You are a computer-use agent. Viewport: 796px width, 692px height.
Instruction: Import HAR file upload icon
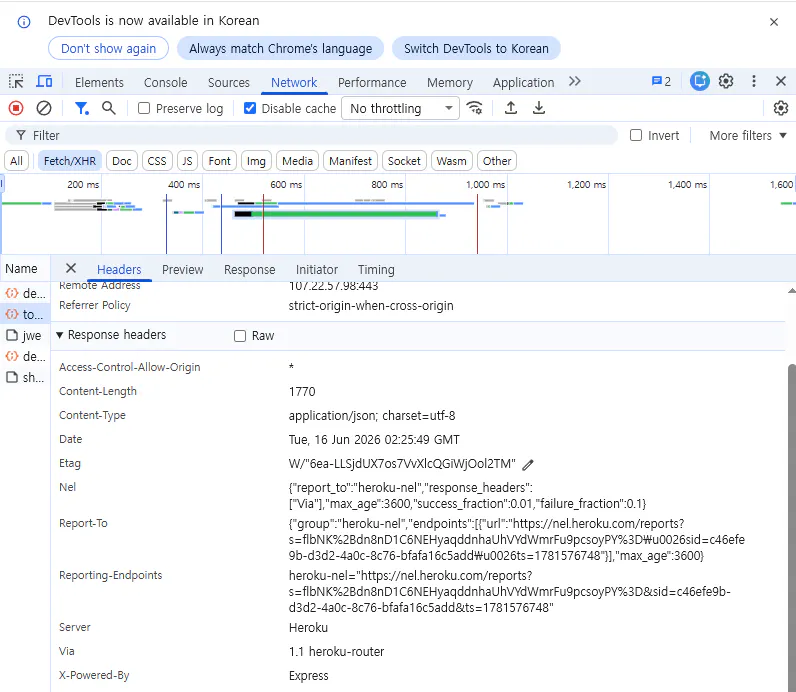[x=511, y=108]
